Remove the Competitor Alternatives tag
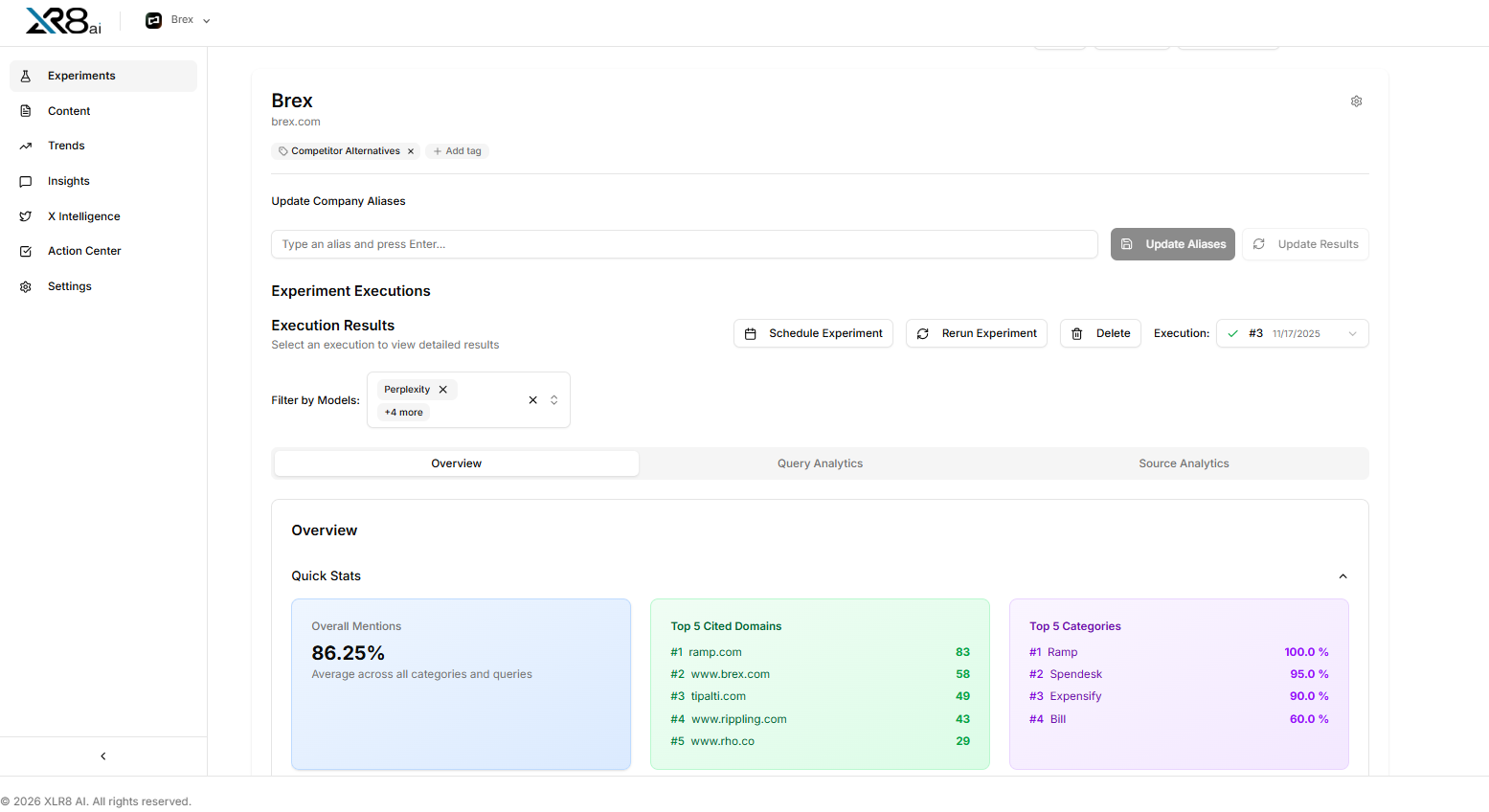Screen dimensions: 1489x812 point(411,151)
